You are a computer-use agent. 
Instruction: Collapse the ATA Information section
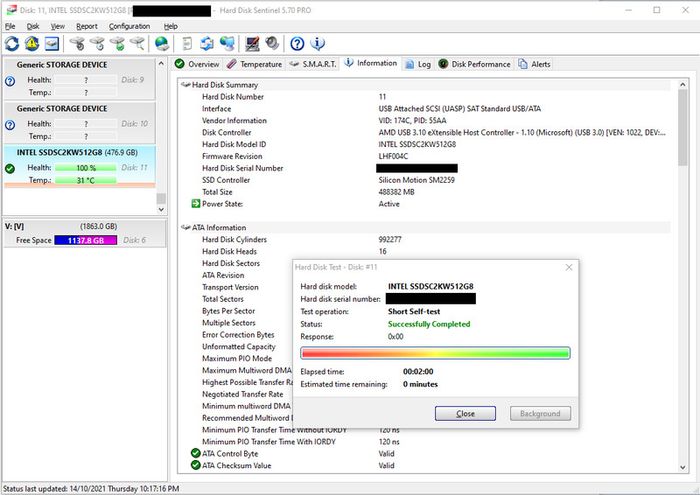pyautogui.click(x=185, y=227)
